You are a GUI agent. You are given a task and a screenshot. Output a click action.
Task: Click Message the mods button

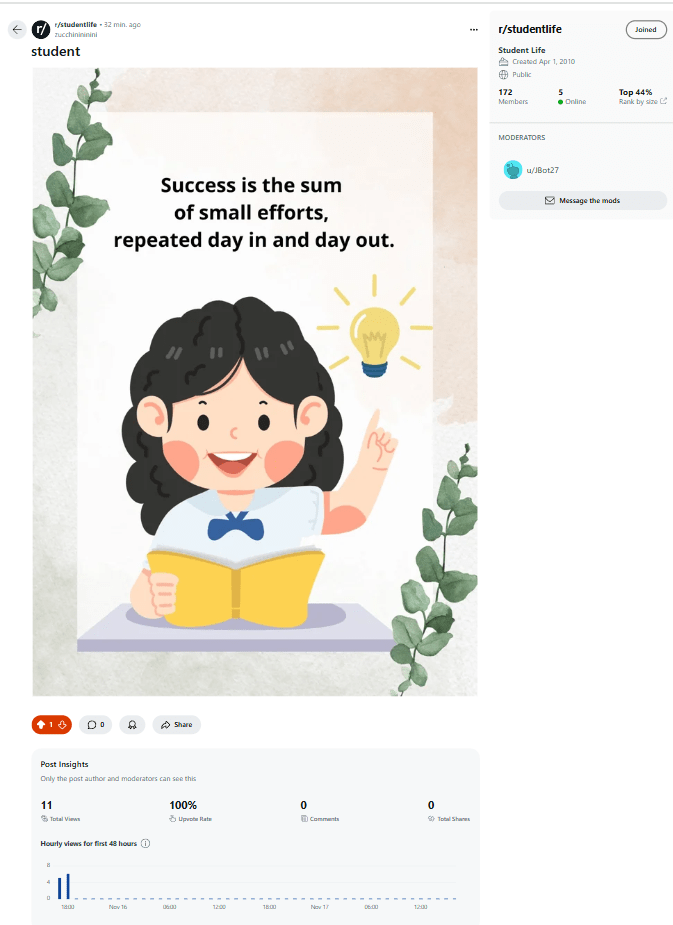582,200
